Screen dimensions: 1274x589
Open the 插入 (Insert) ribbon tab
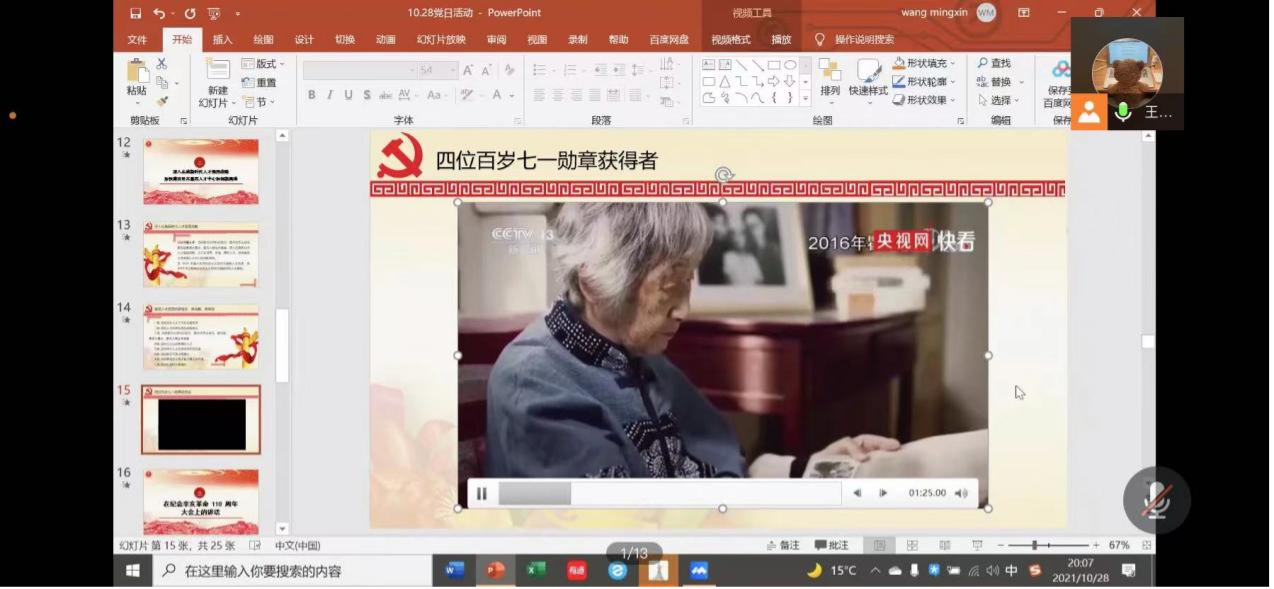pos(222,40)
